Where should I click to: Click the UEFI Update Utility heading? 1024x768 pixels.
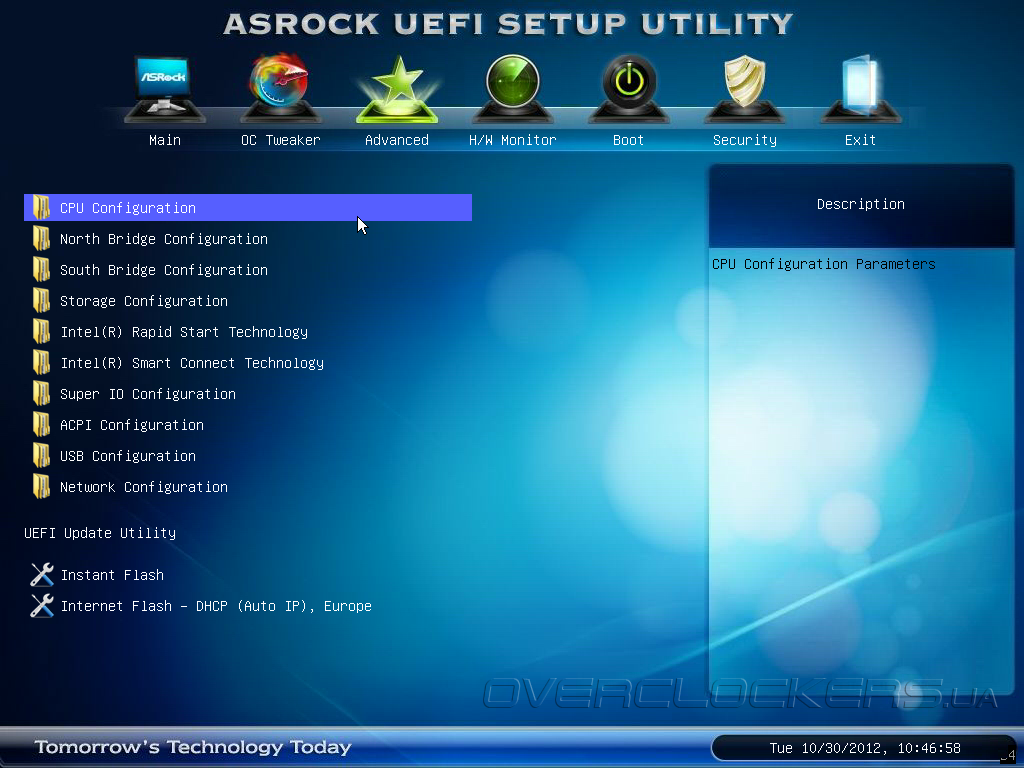100,533
